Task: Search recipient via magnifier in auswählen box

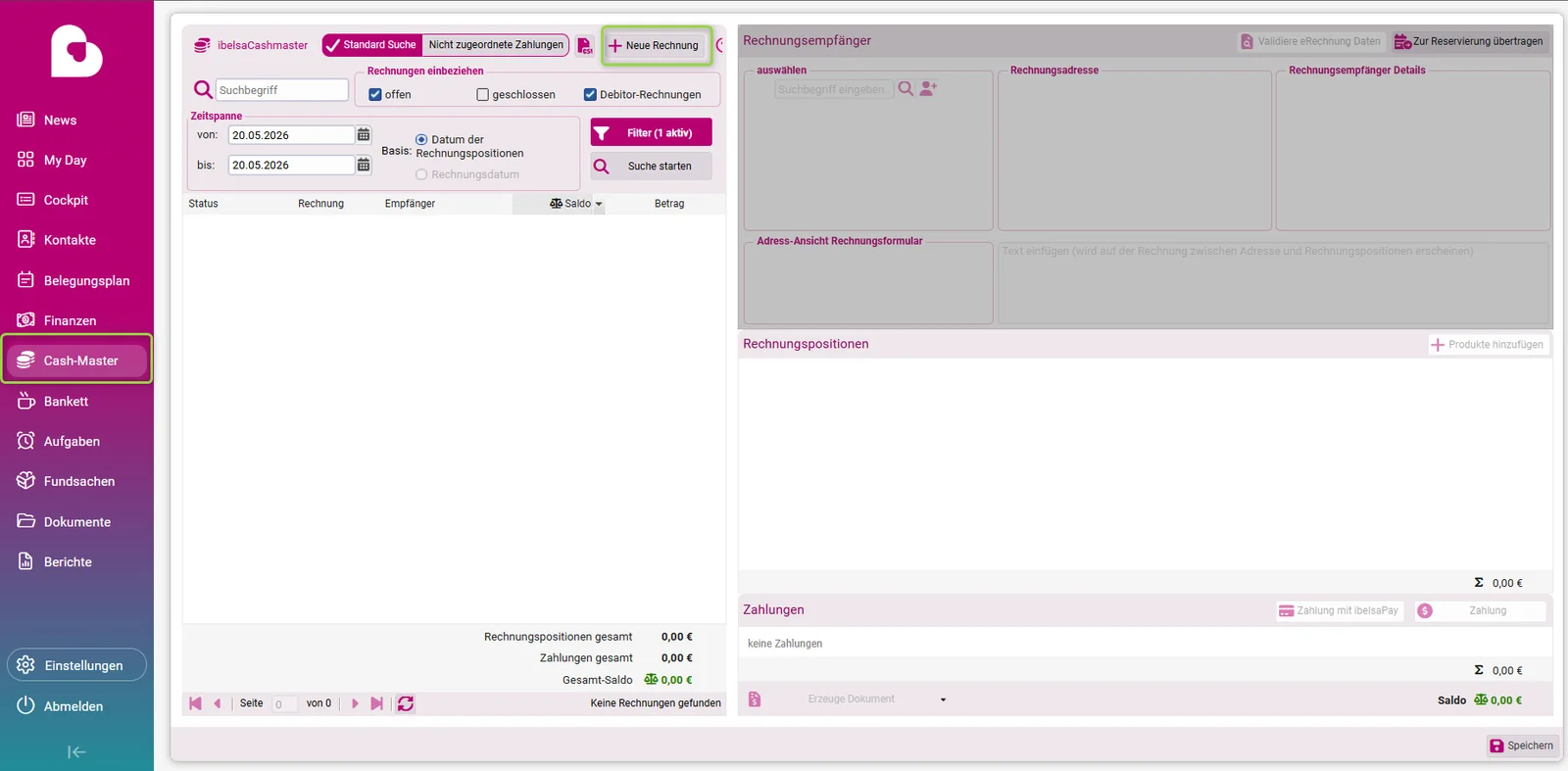Action: 906,88
